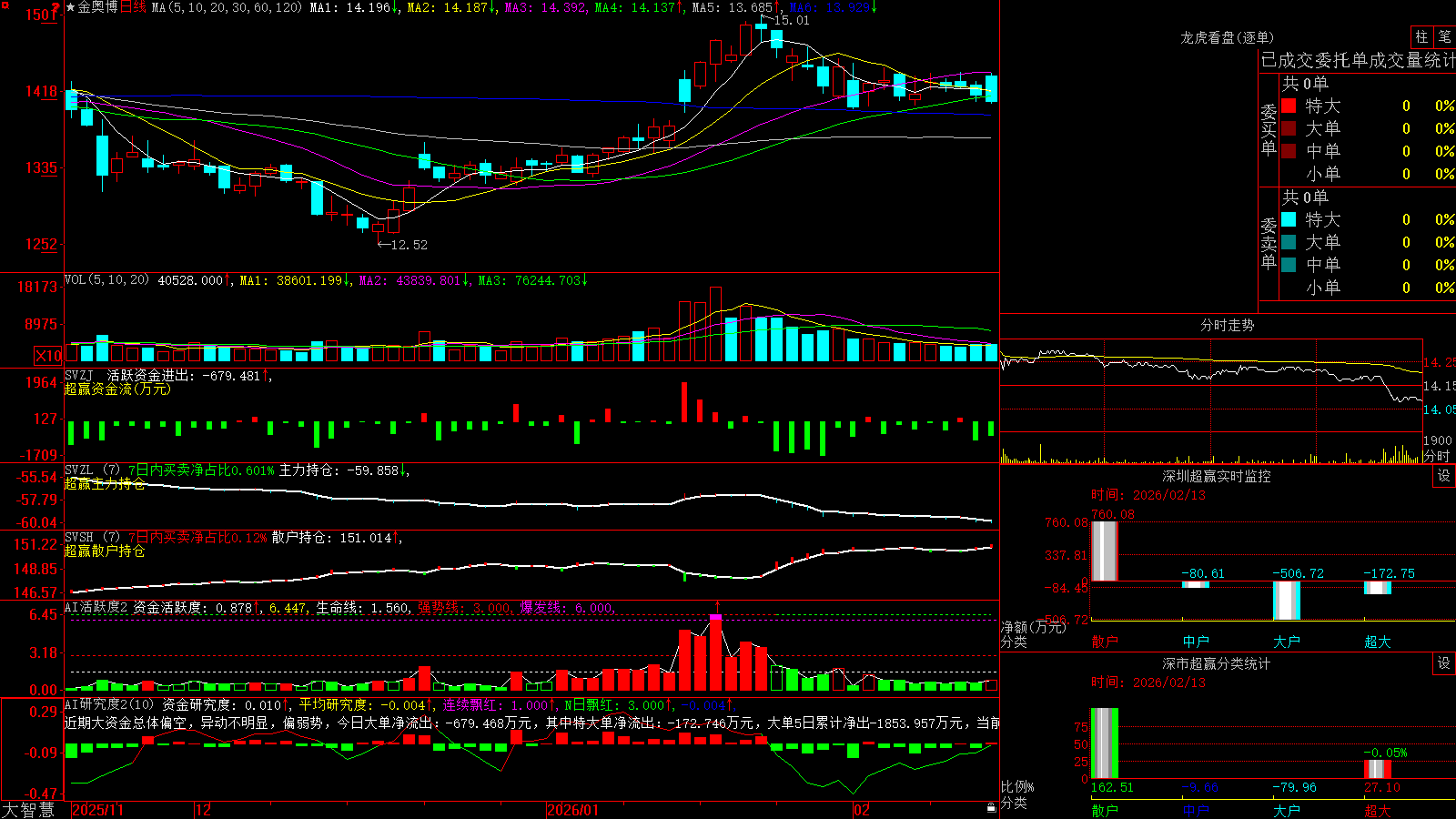Click the 深圳超赢实时监控 panel title
Screen dimensions: 1456x819
(x=1216, y=476)
